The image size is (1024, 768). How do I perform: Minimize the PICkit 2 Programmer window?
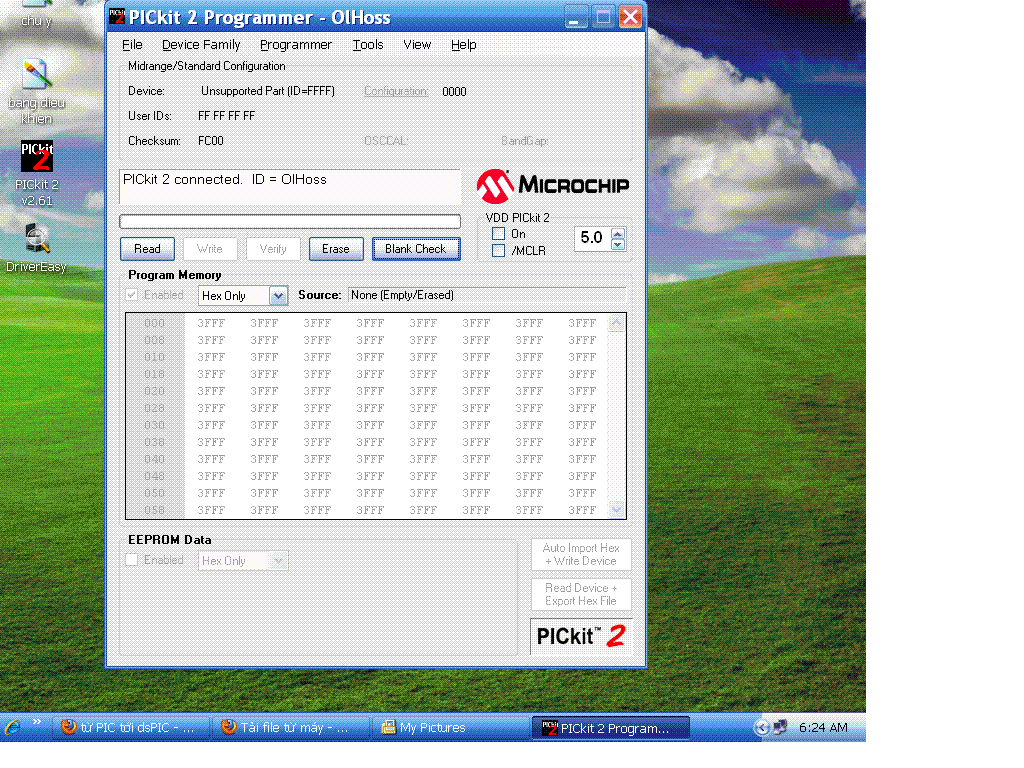[x=576, y=18]
